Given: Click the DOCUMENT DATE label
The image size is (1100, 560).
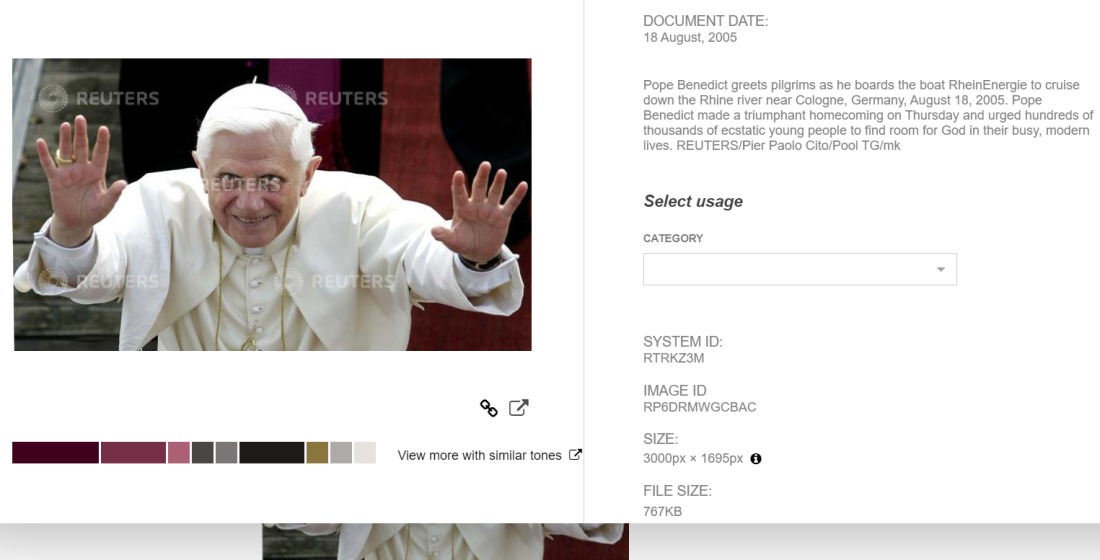Looking at the screenshot, I should click(706, 21).
